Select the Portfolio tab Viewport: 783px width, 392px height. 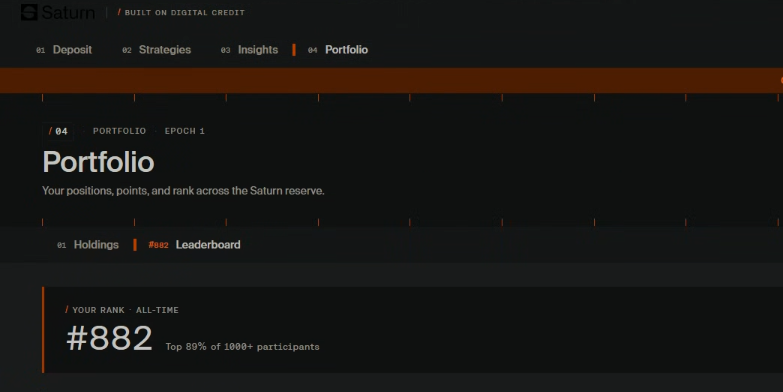[x=338, y=50]
